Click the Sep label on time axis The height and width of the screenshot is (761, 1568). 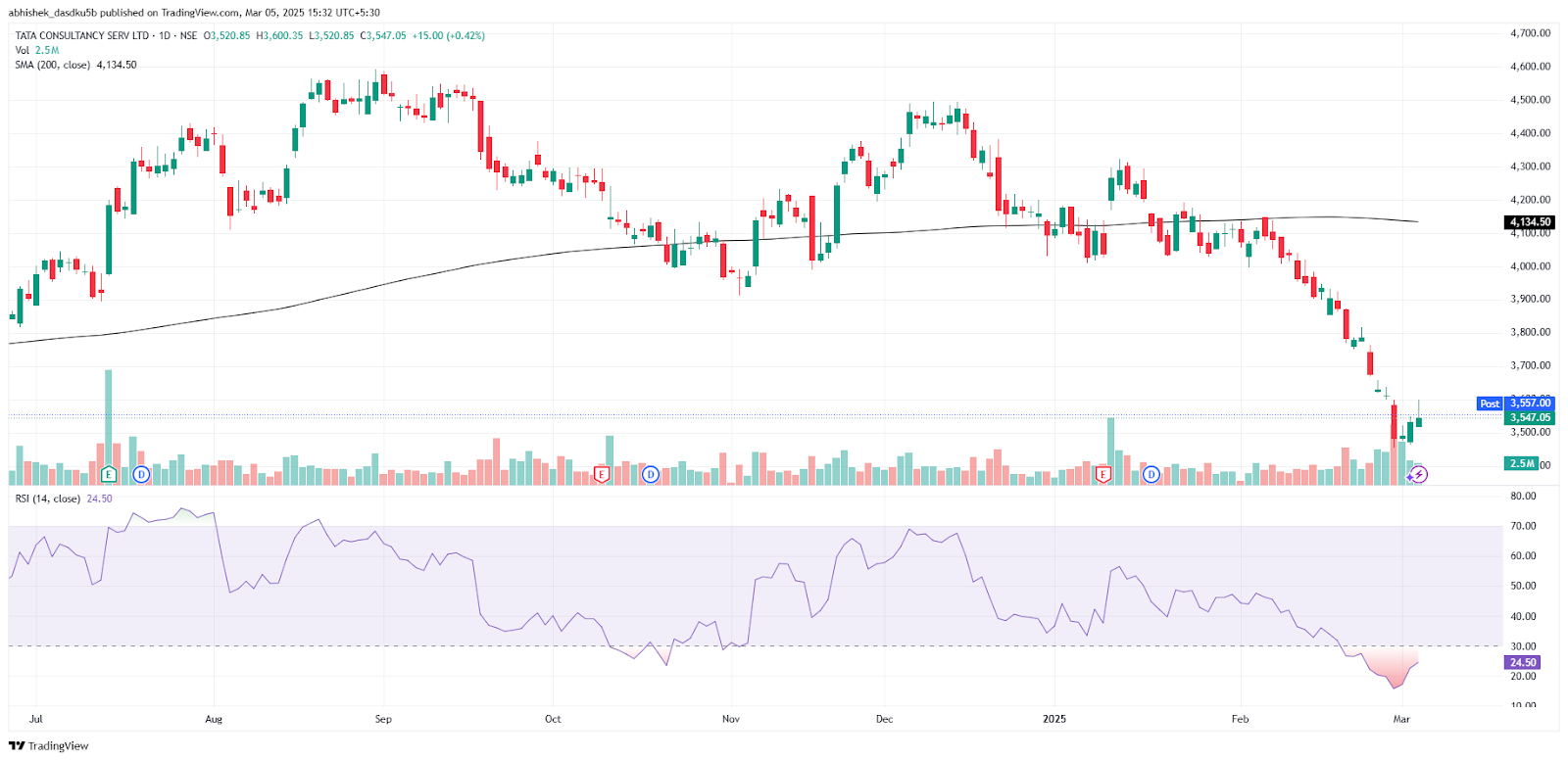383,719
